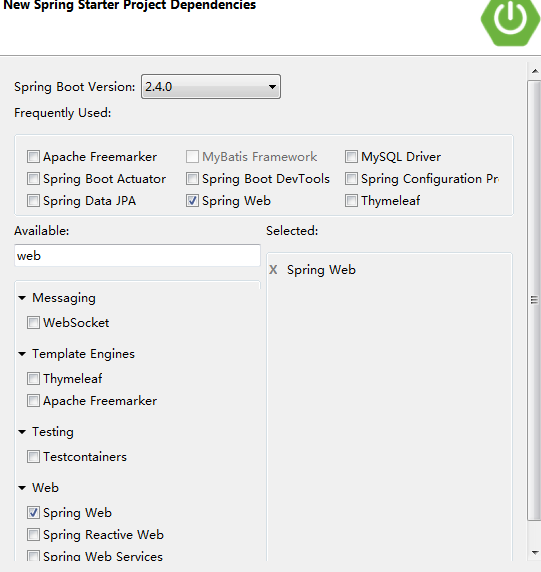Collapse the Web category

point(22,488)
